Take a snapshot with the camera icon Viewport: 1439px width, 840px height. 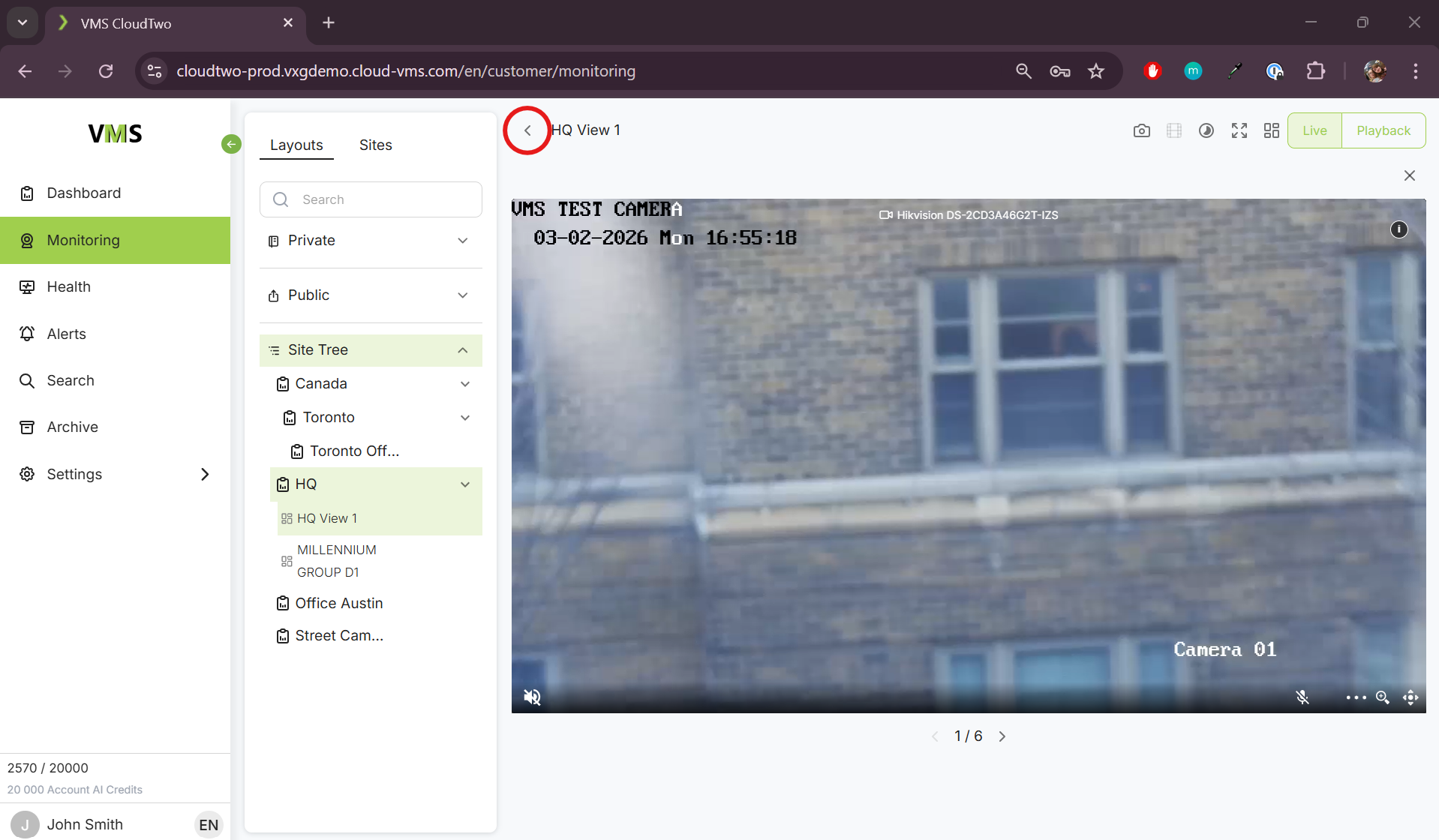click(1141, 130)
